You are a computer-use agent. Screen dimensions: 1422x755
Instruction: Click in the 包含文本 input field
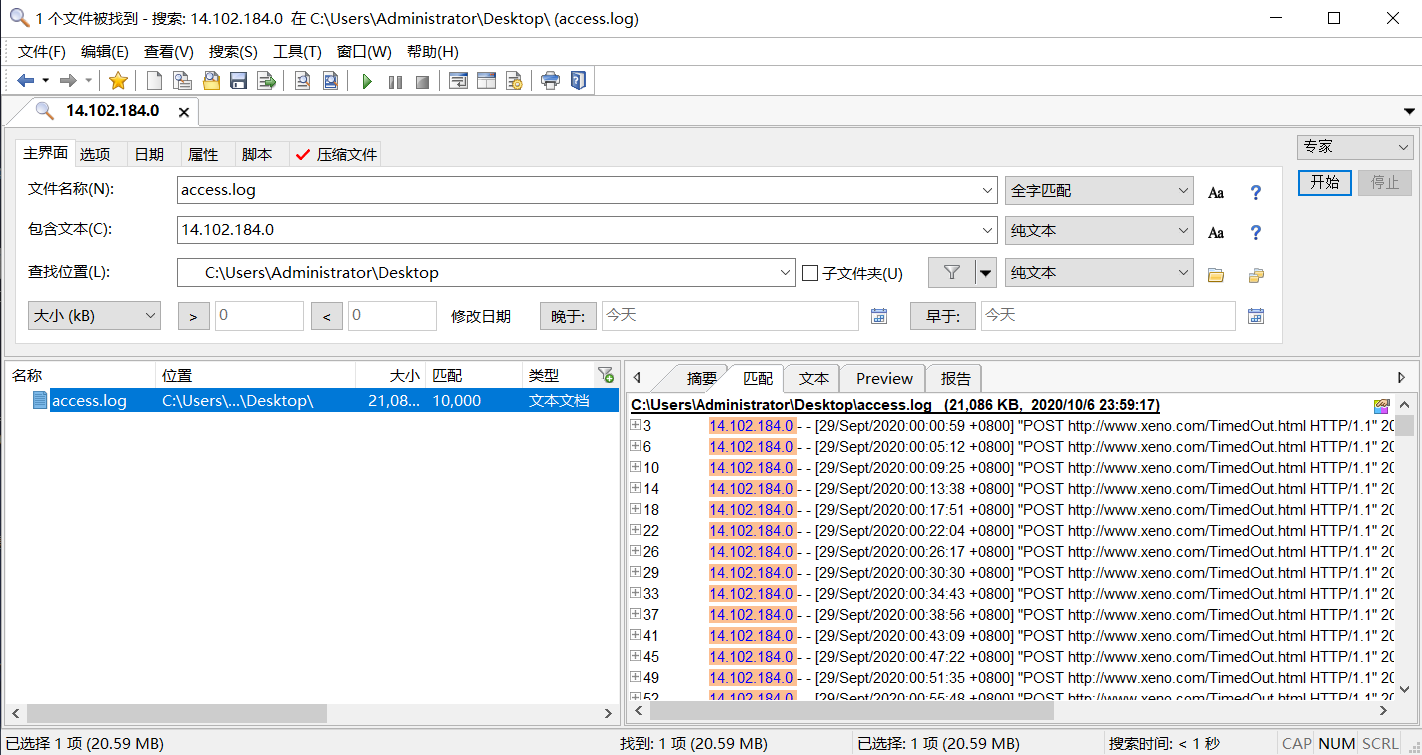pos(586,230)
